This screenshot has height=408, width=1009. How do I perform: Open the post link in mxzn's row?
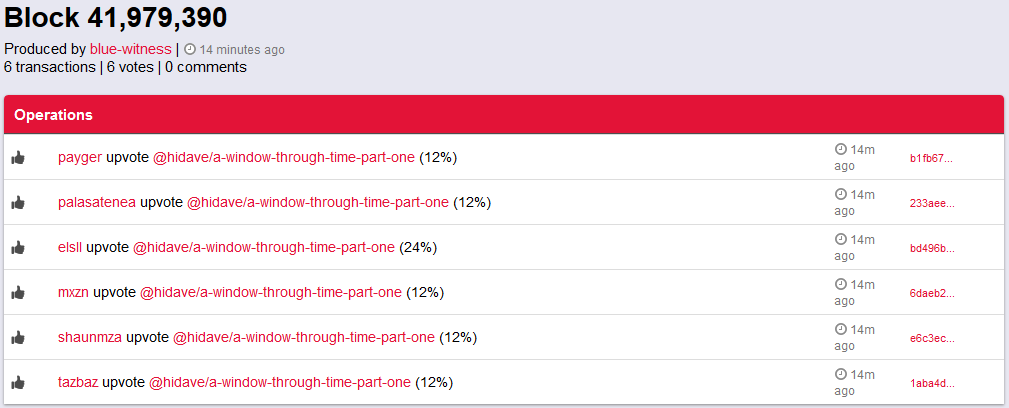tap(271, 293)
